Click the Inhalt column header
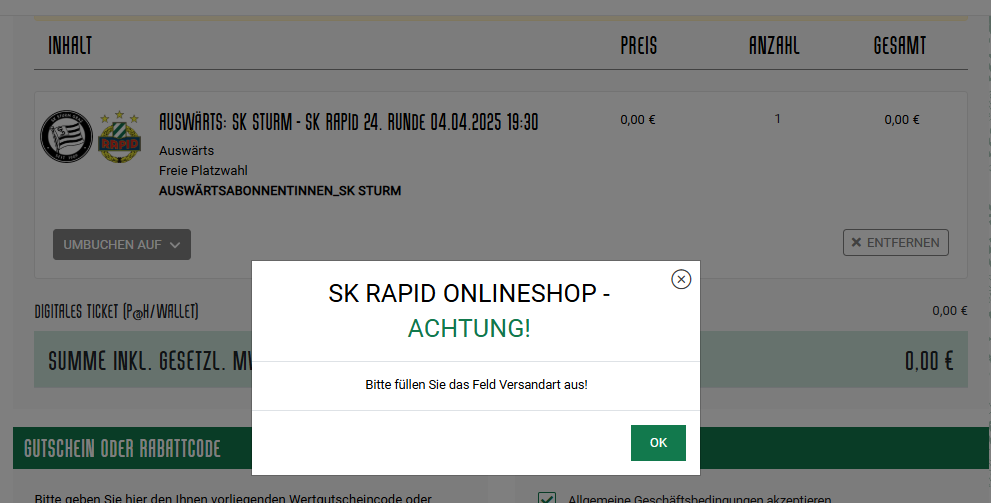 [x=70, y=45]
